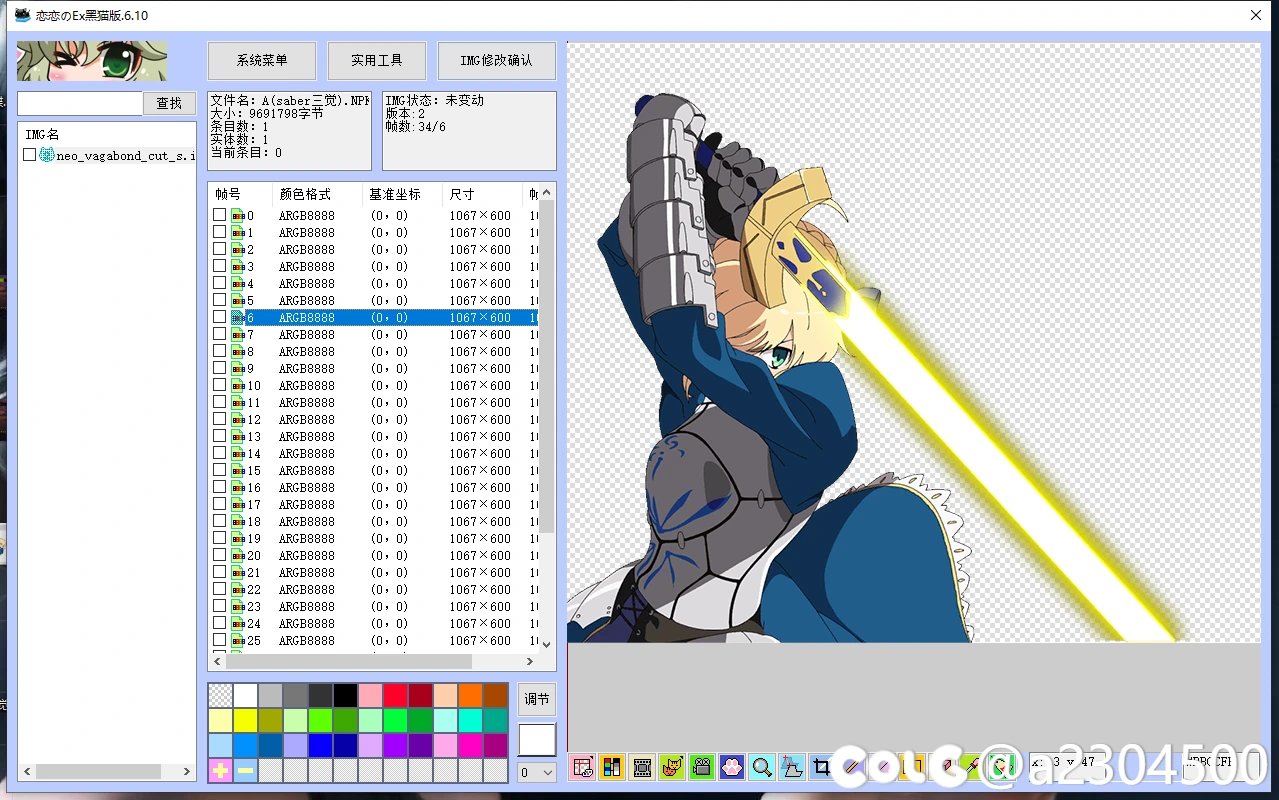
Task: Select neo_vagabond_cut_s.i in IMG list
Action: click(126, 156)
